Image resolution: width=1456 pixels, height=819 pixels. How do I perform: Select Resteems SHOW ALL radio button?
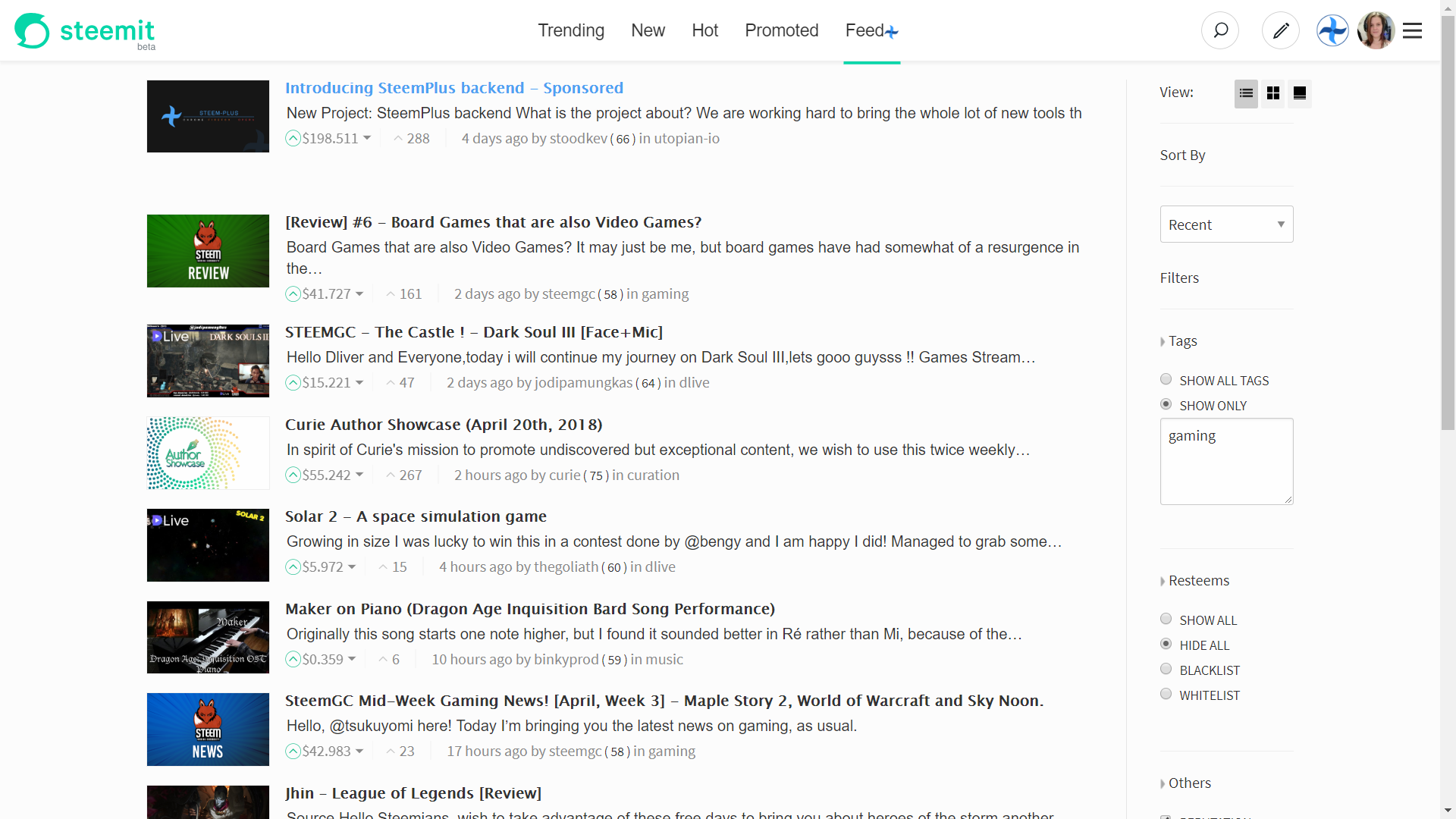[1166, 619]
